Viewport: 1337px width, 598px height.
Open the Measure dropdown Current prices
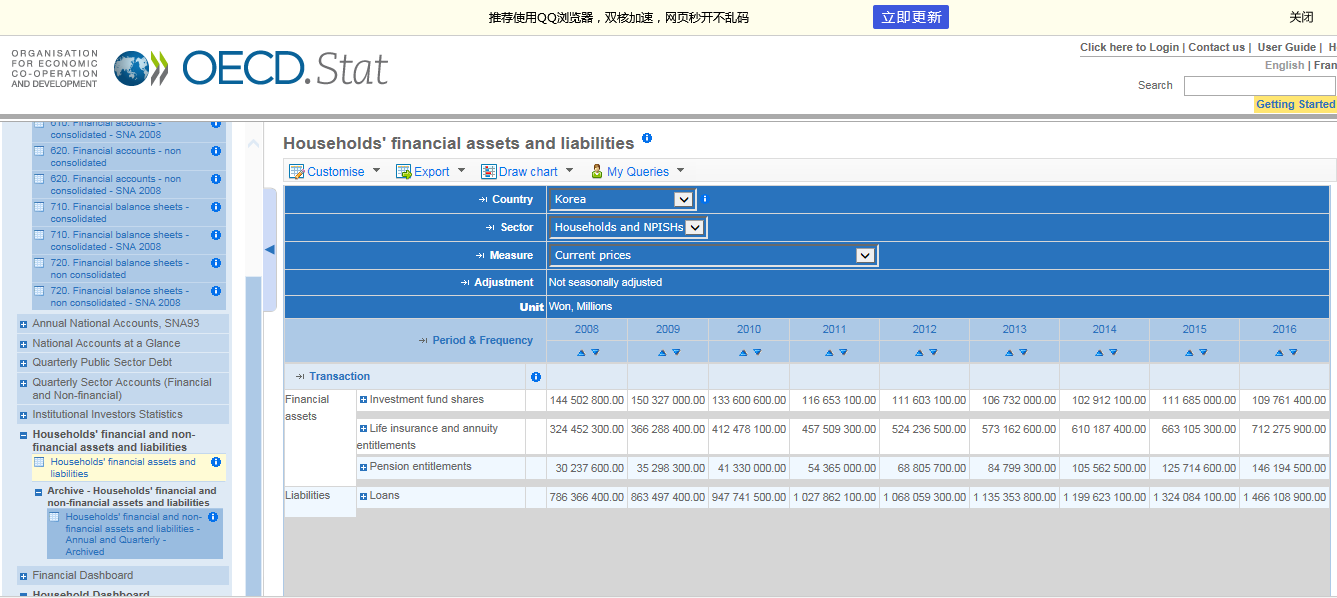coord(714,255)
